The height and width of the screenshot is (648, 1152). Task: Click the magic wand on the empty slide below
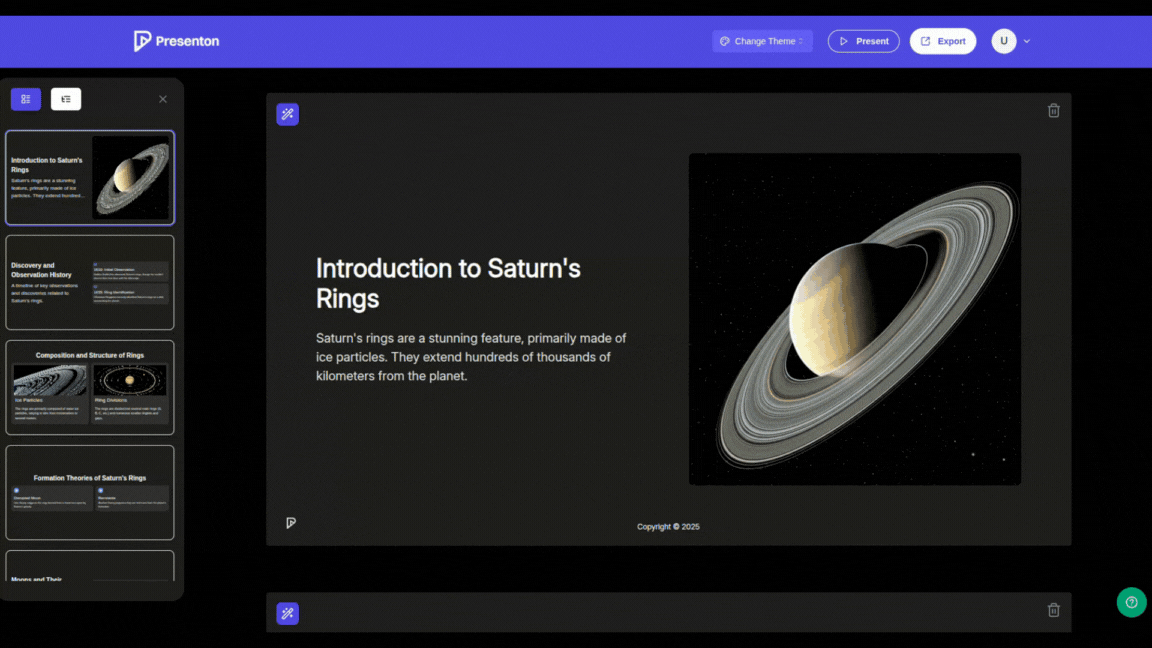[287, 612]
